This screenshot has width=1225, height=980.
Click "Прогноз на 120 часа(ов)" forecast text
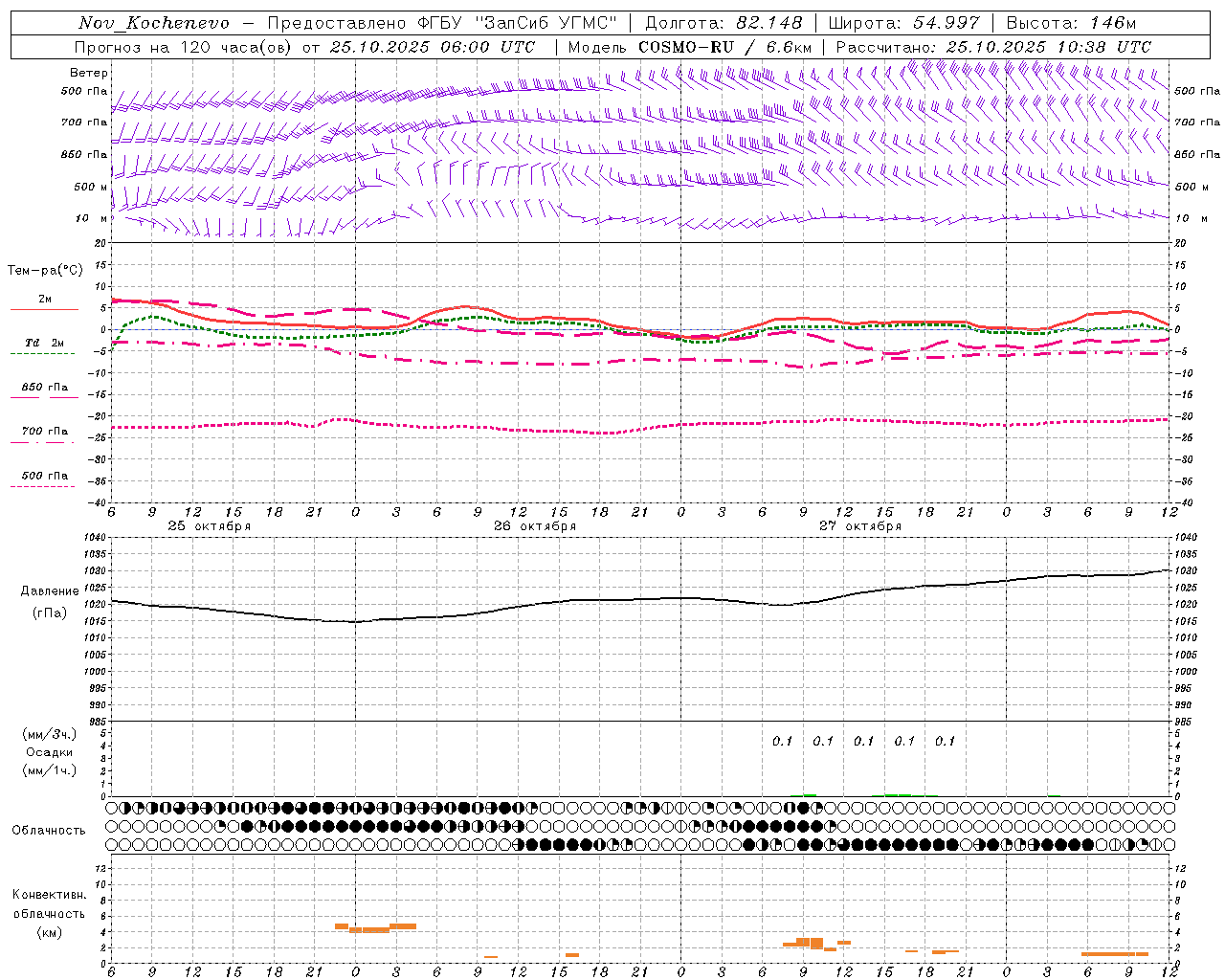185,47
